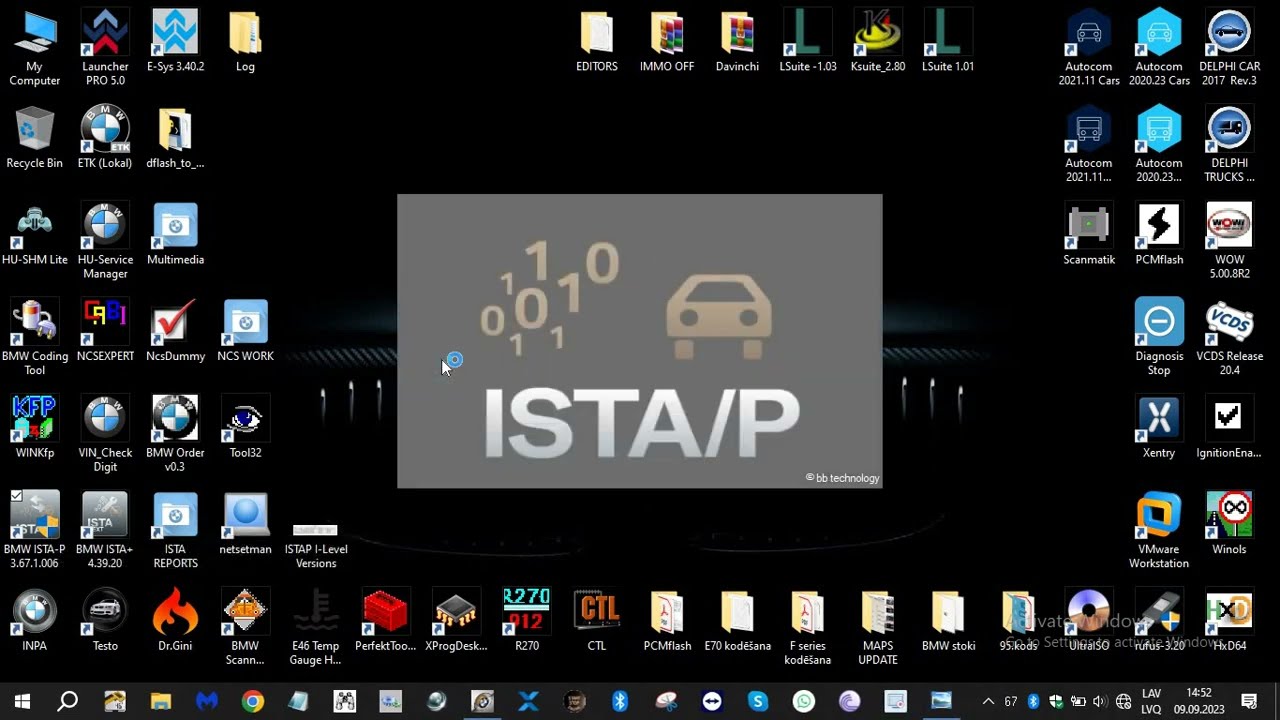Select Testo desktop icon
The height and width of the screenshot is (720, 1280).
pos(105,620)
